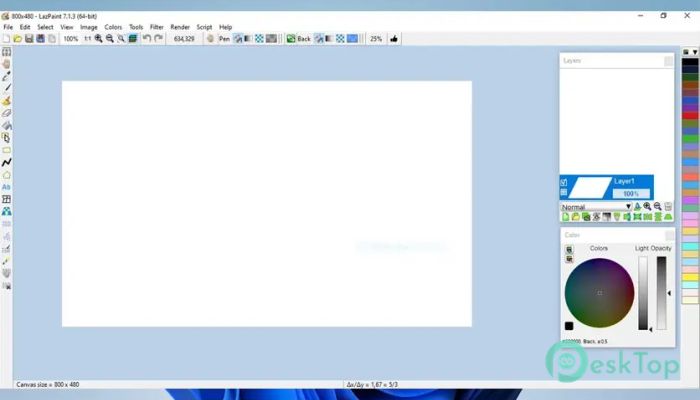The width and height of the screenshot is (700, 400).
Task: Open the Normal blend mode dropdown
Action: [x=596, y=207]
